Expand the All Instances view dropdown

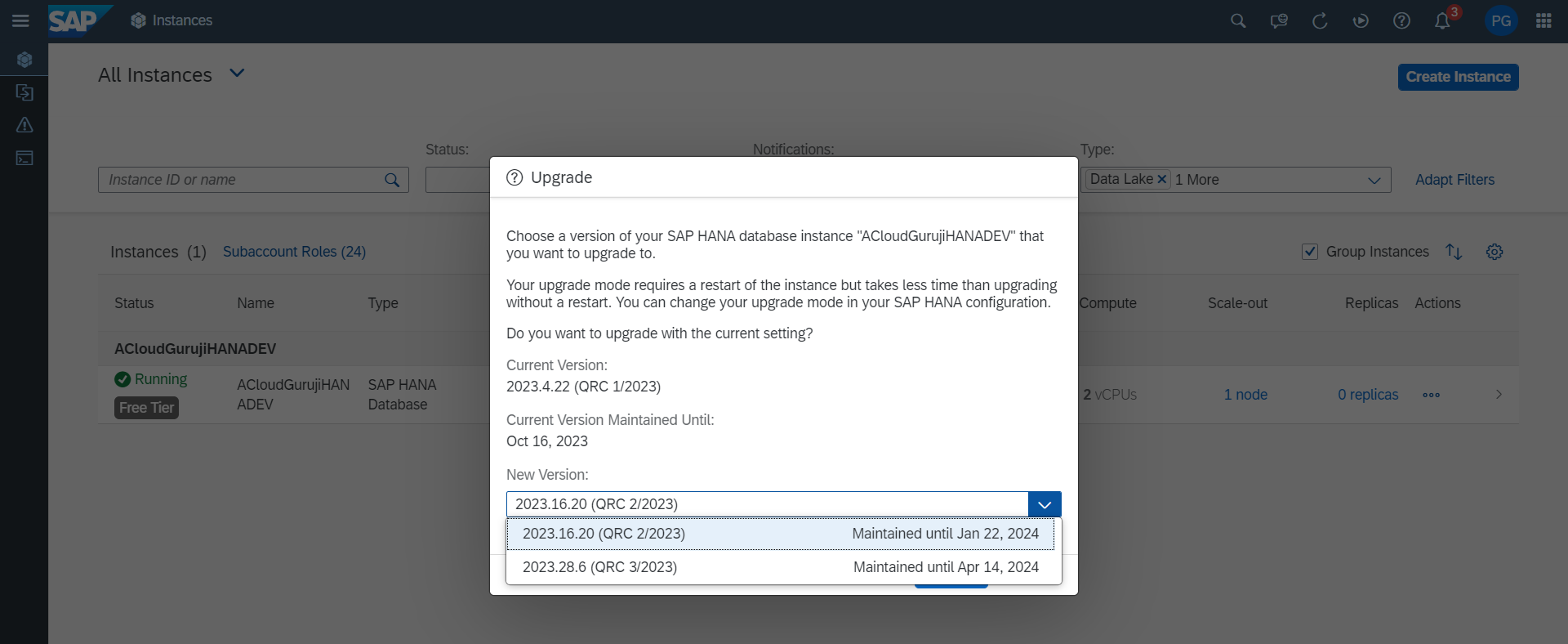tap(237, 74)
